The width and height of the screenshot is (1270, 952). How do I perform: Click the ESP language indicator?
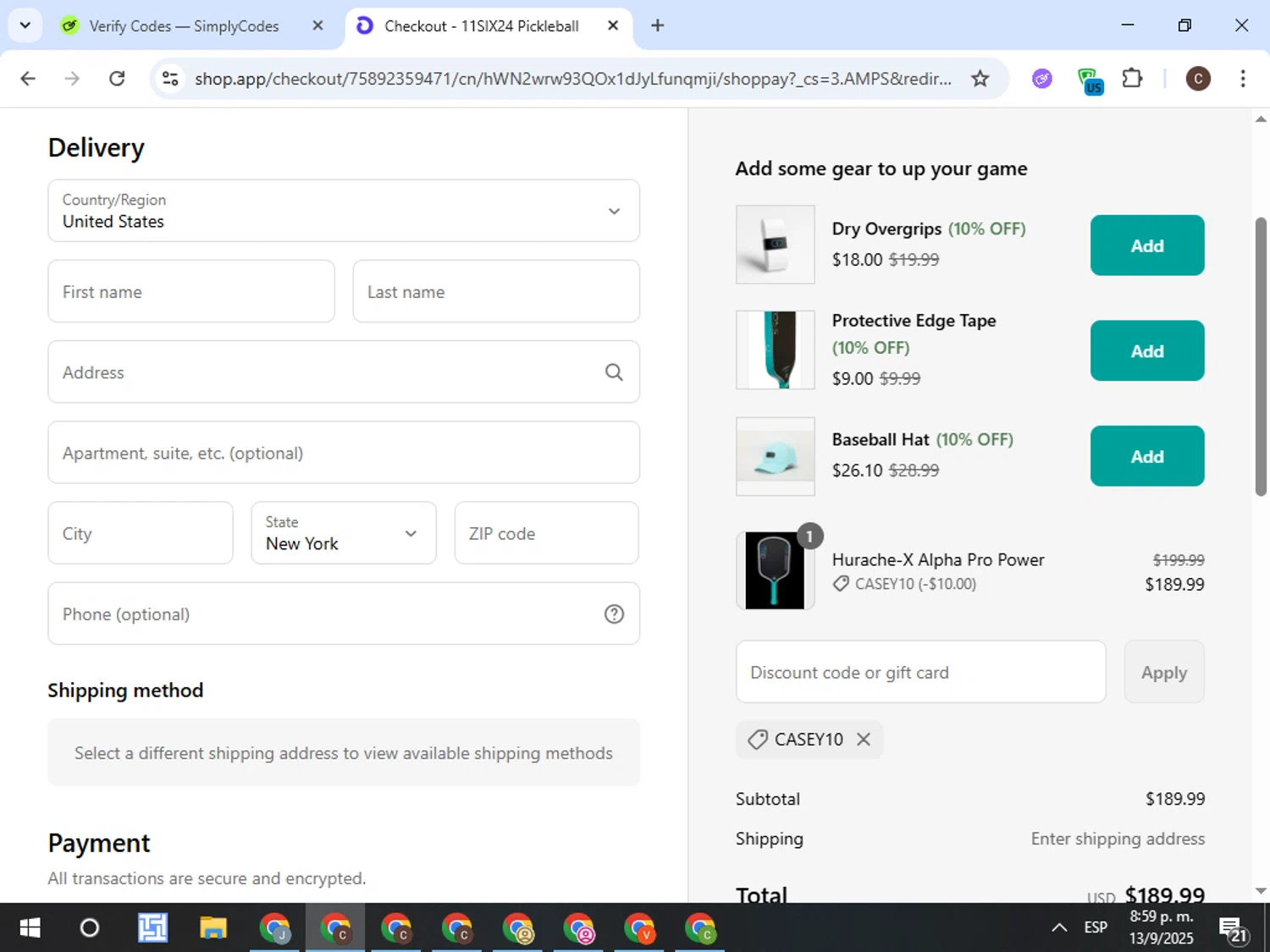click(x=1096, y=928)
